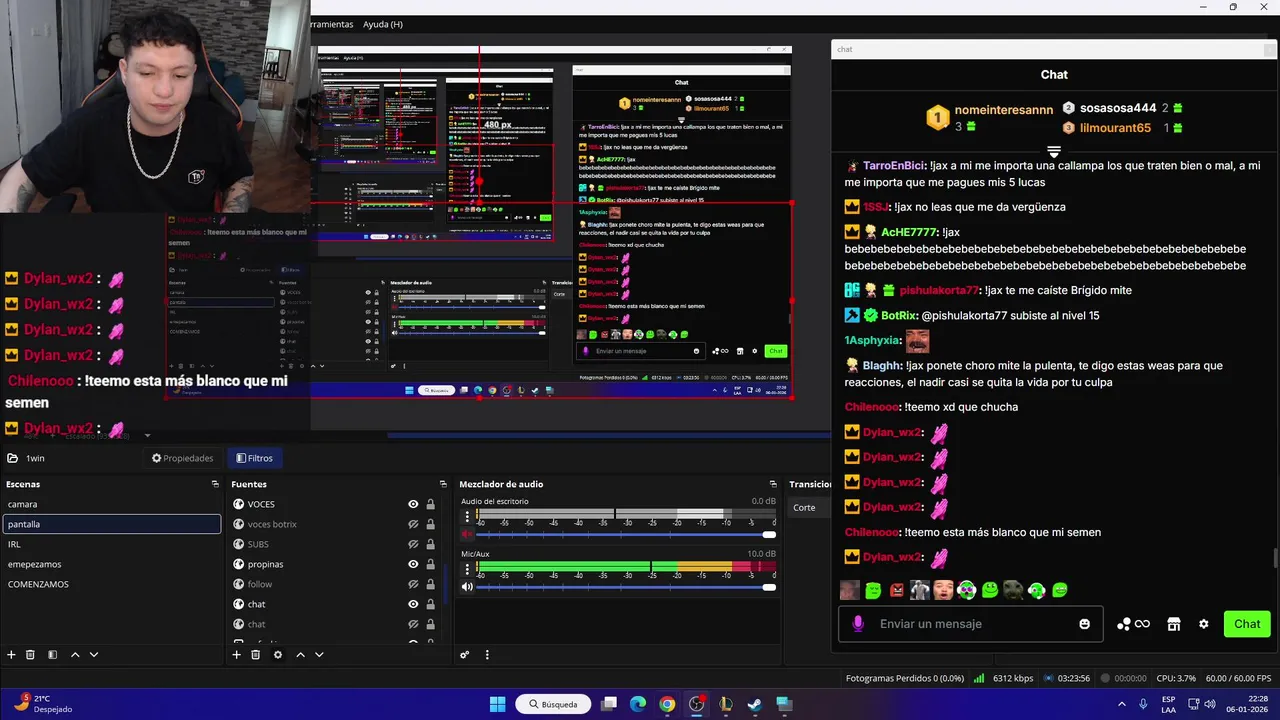This screenshot has width=1280, height=720.
Task: Show the follow source
Action: pos(413,584)
